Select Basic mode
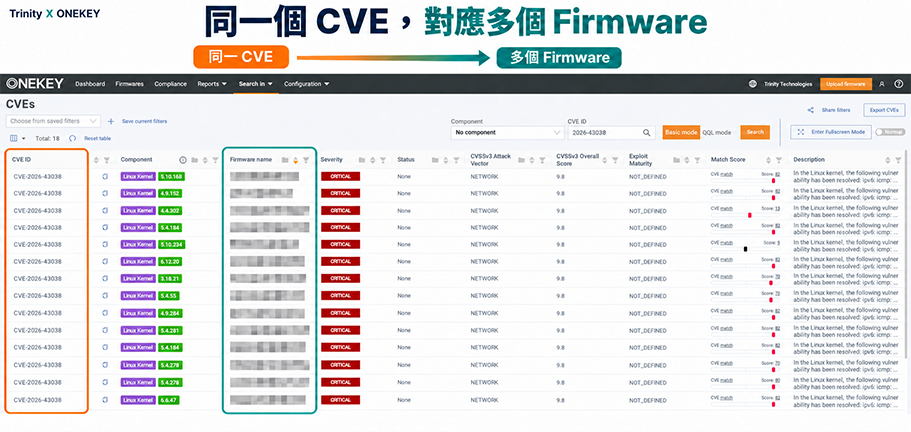The height and width of the screenshot is (432, 911). point(681,132)
